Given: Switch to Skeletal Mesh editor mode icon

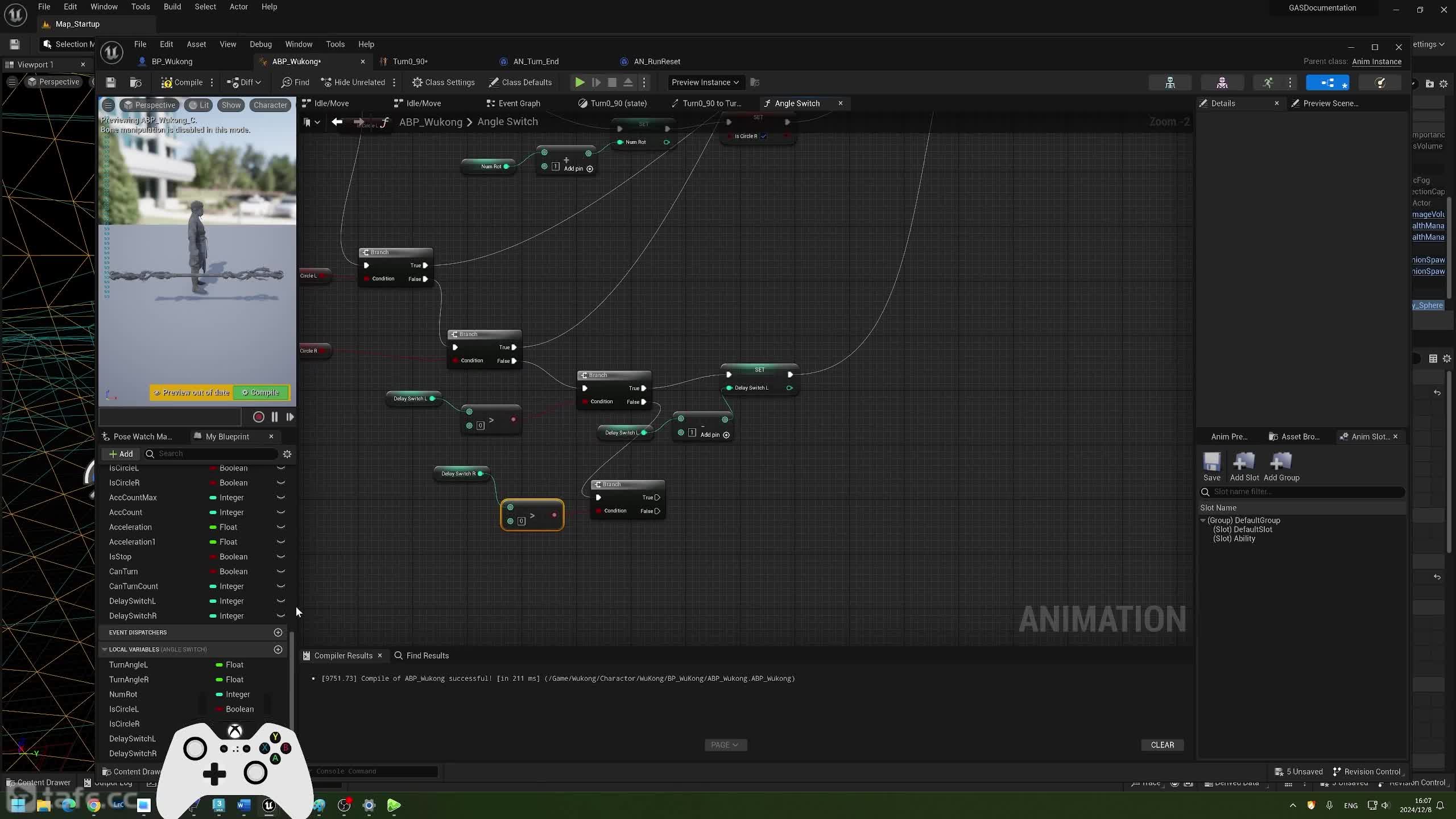Looking at the screenshot, I should (x=1222, y=83).
